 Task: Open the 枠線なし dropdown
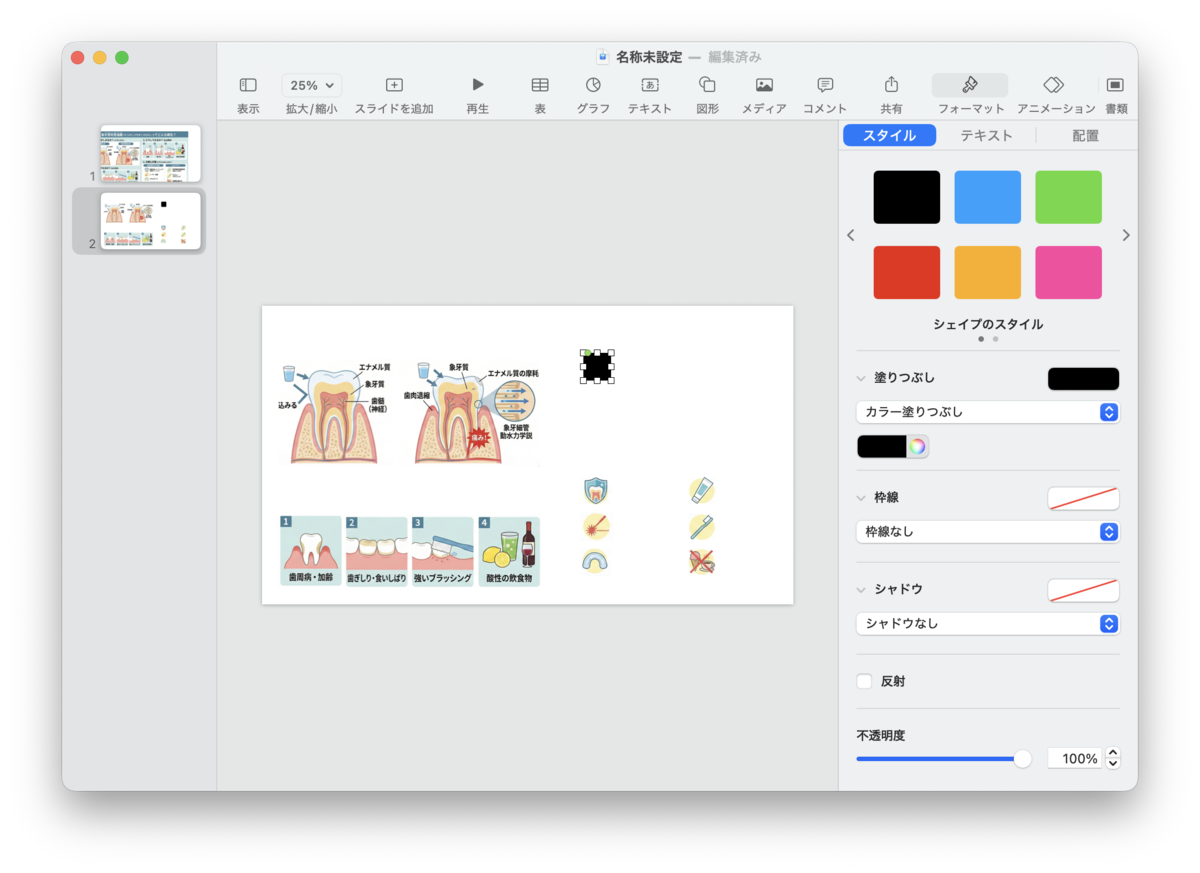click(x=988, y=532)
